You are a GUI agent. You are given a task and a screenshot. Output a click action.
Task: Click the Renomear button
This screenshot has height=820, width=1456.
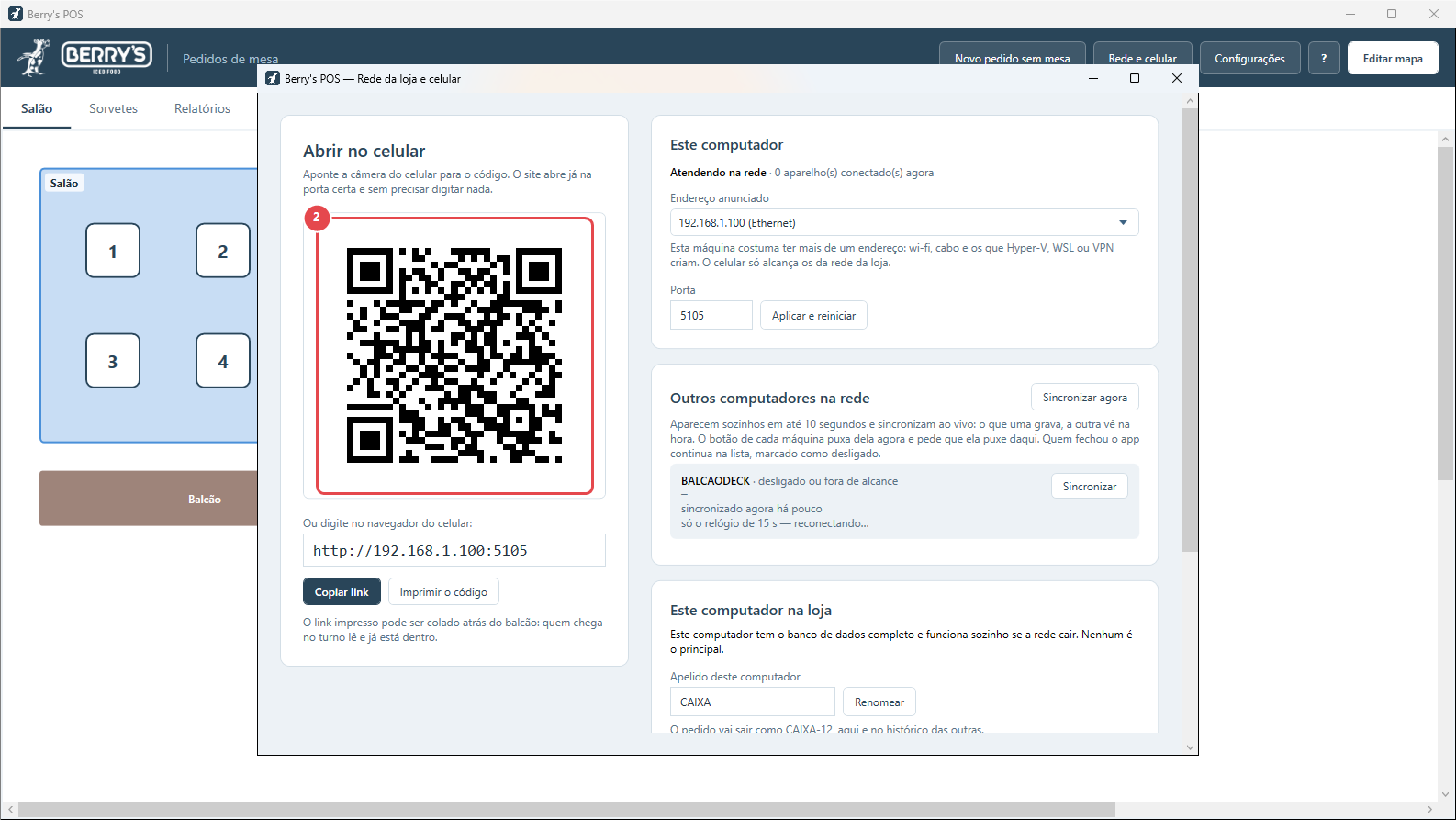[x=879, y=702]
